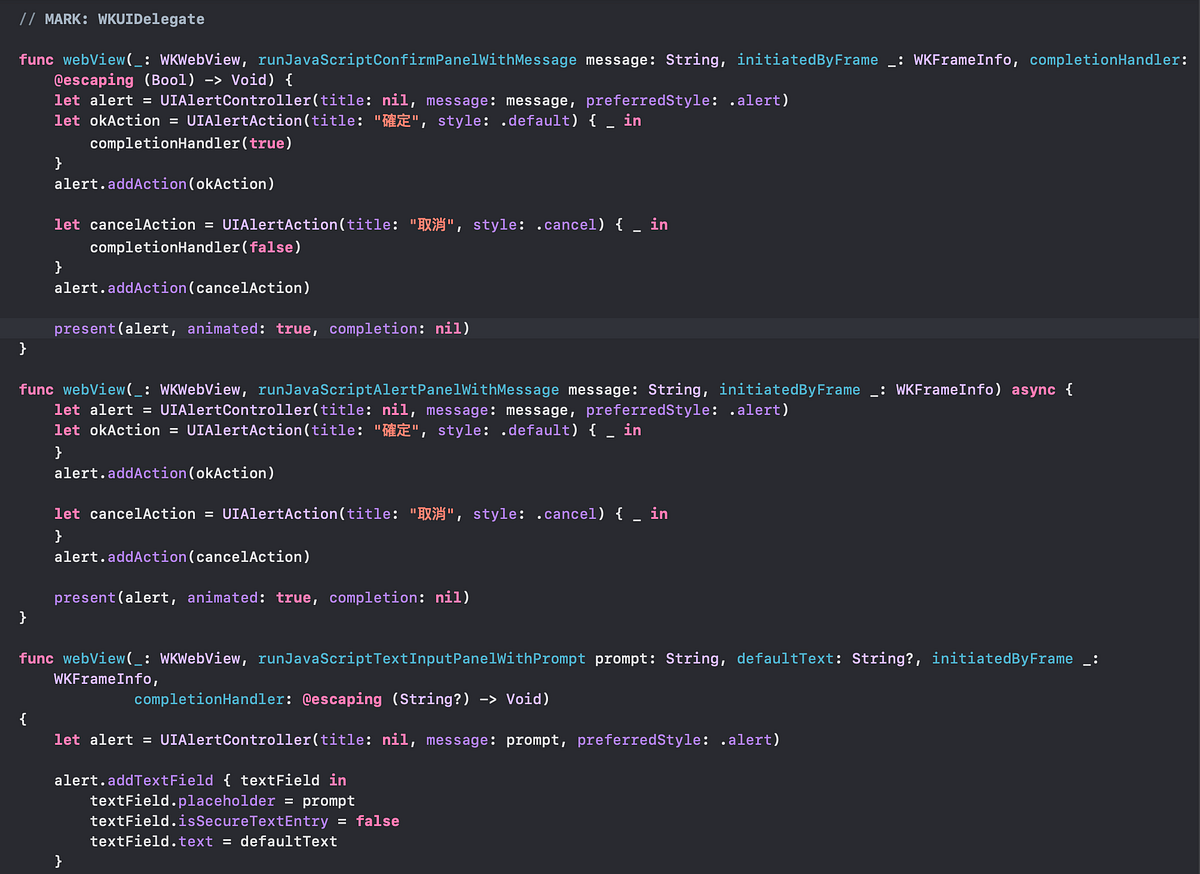Click the @escaping keyword below the first func

click(94, 80)
